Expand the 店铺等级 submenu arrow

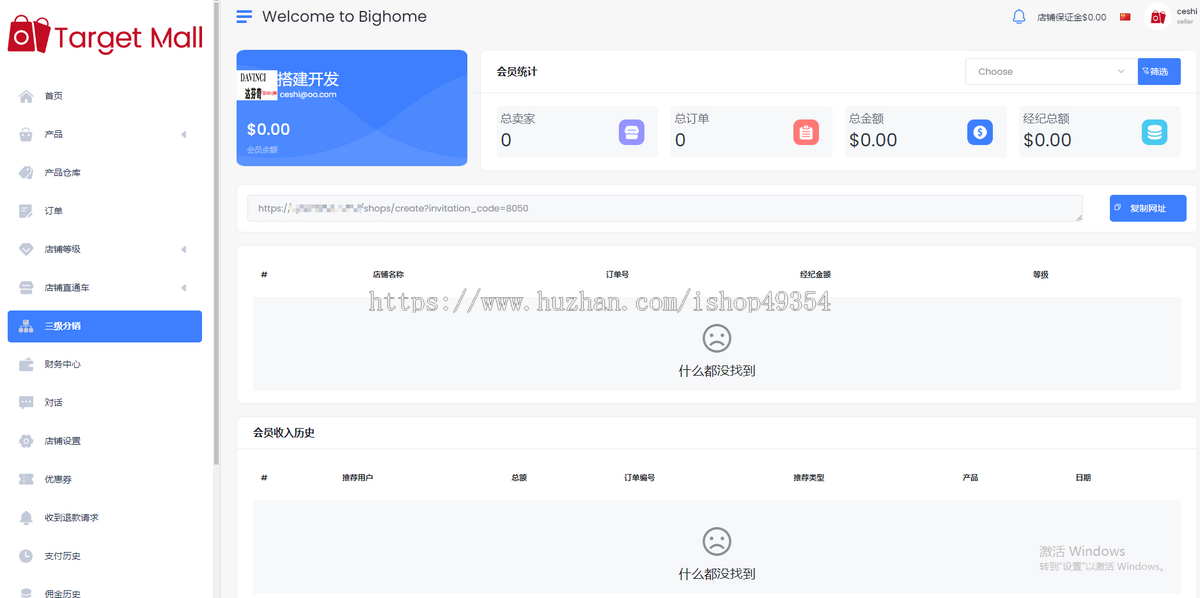tap(183, 249)
